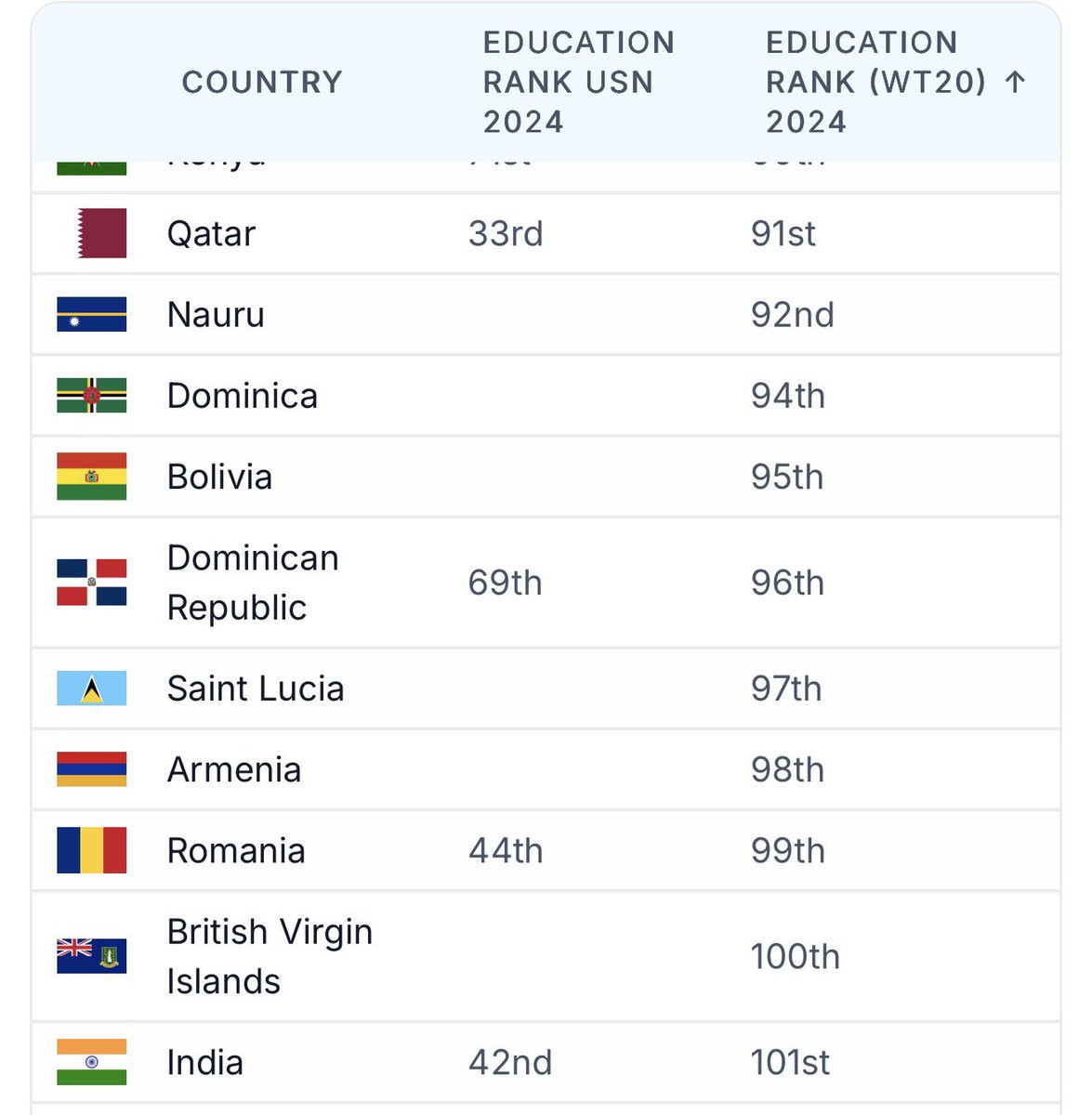
Task: Open the British Virgin Islands link
Action: click(270, 956)
